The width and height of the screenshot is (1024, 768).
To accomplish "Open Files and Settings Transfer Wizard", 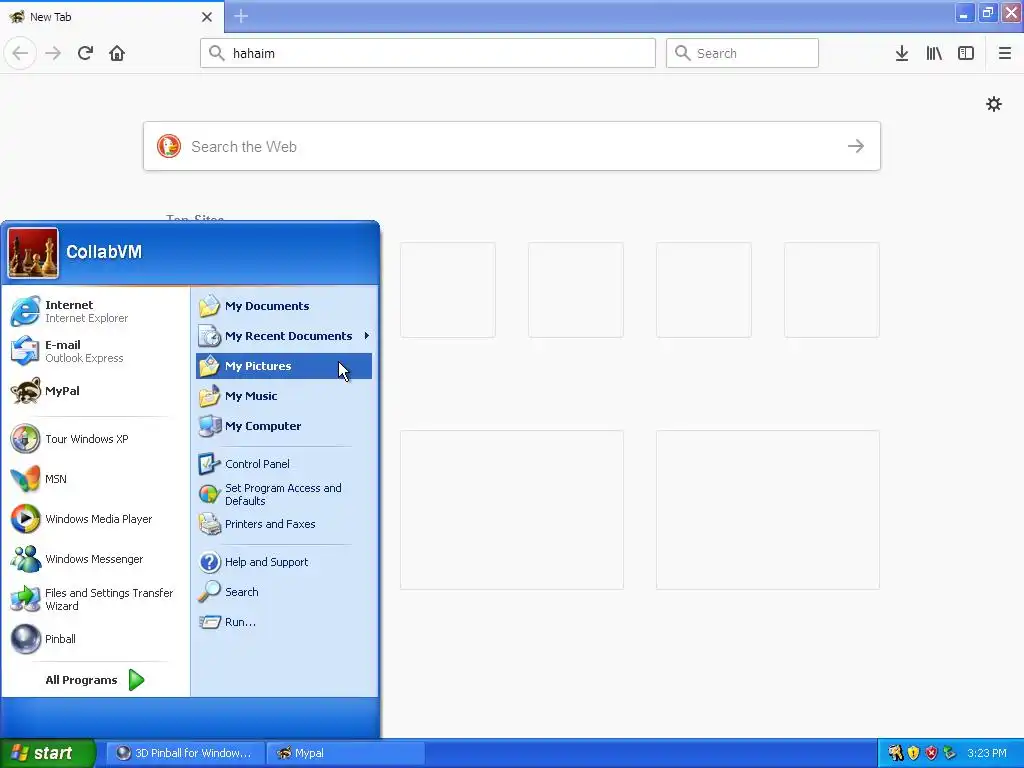I will pos(95,599).
